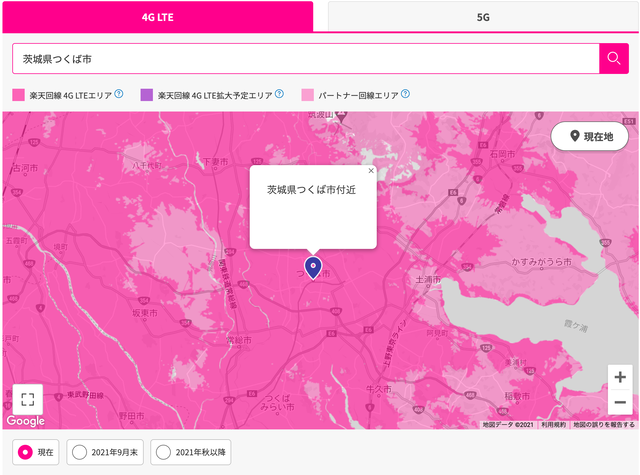The height and width of the screenshot is (475, 640).
Task: Click the 茨城県つくば市付近 popup text
Action: (x=311, y=190)
